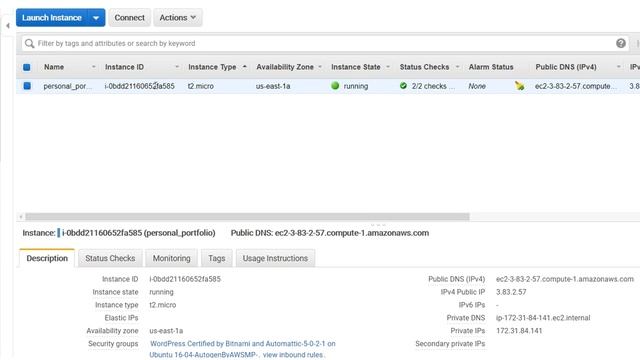Open the WordPress Certified security group link
Viewport: 640px width, 360px height.
coord(242,349)
